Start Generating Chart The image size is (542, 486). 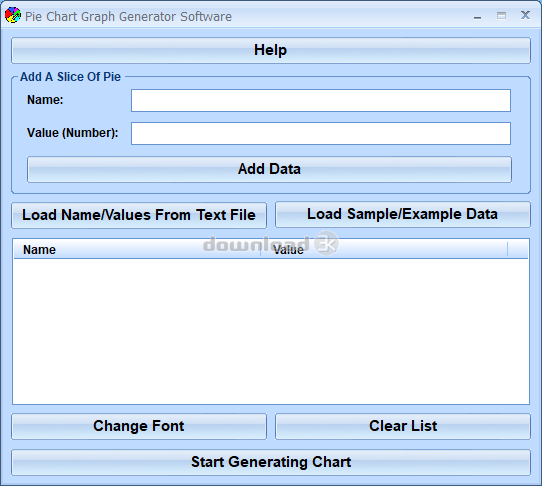coord(271,462)
